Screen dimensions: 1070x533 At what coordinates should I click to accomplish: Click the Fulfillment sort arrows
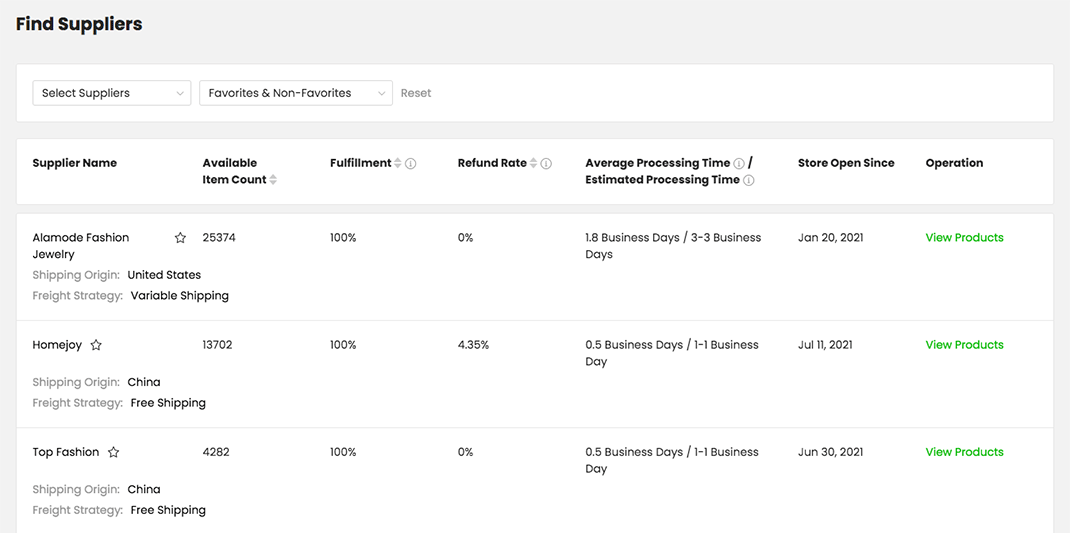pyautogui.click(x=398, y=163)
